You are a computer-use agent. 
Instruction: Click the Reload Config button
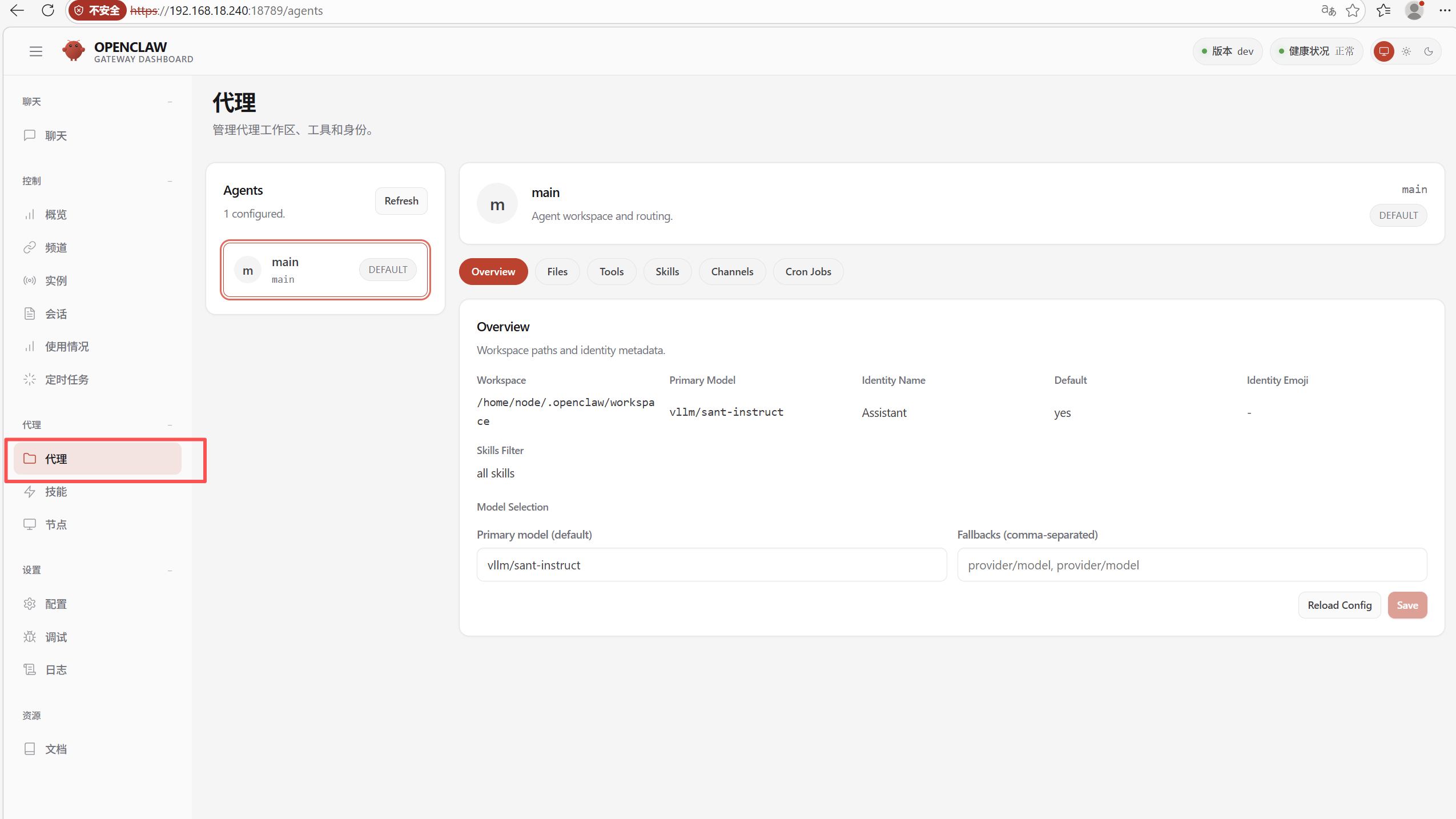(1339, 605)
